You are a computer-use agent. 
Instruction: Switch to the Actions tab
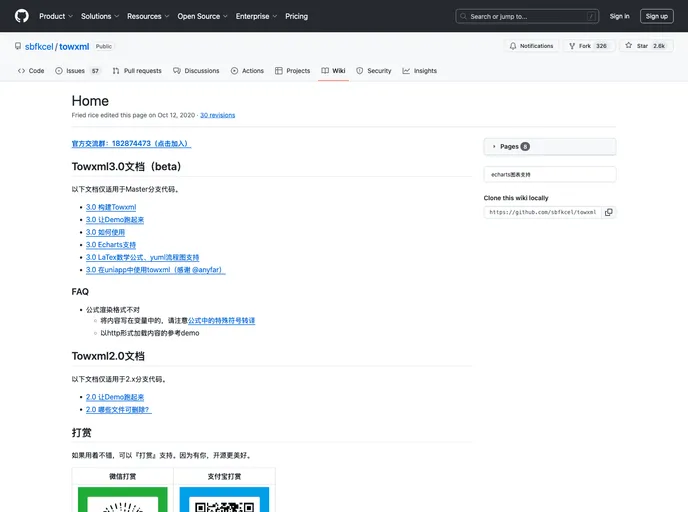pos(247,71)
